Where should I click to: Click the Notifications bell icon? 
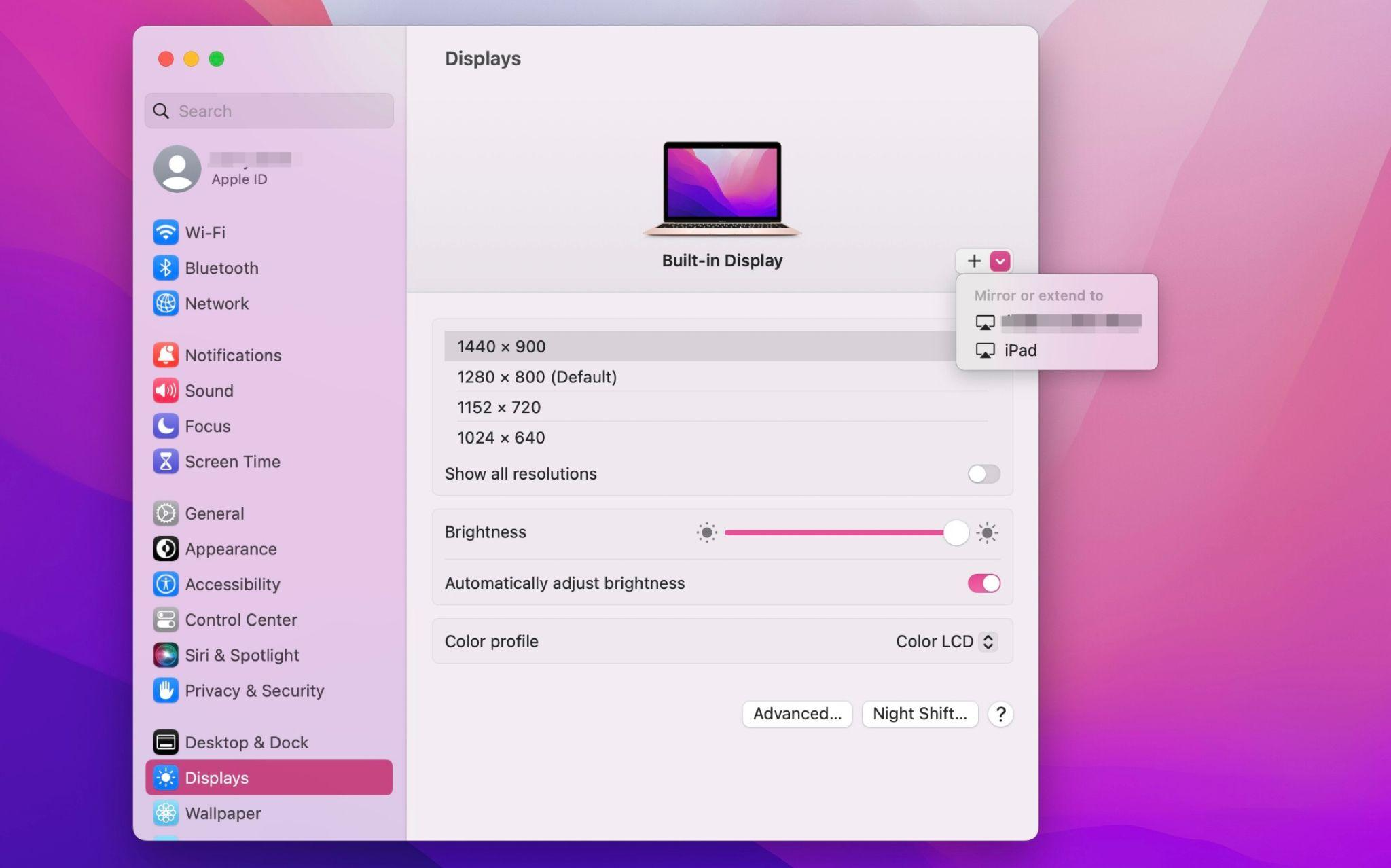(x=166, y=355)
